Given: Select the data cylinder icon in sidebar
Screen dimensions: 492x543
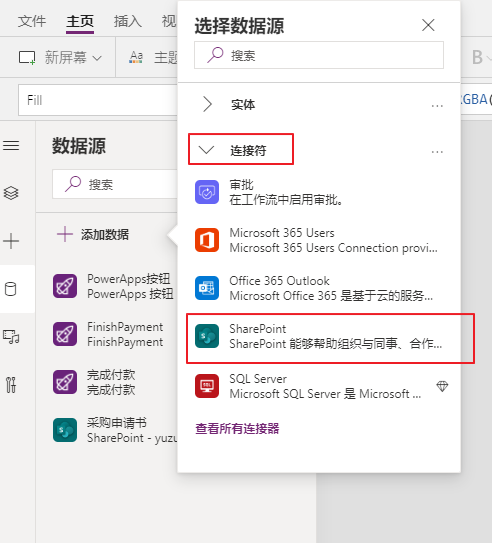Looking at the screenshot, I should [x=11, y=289].
